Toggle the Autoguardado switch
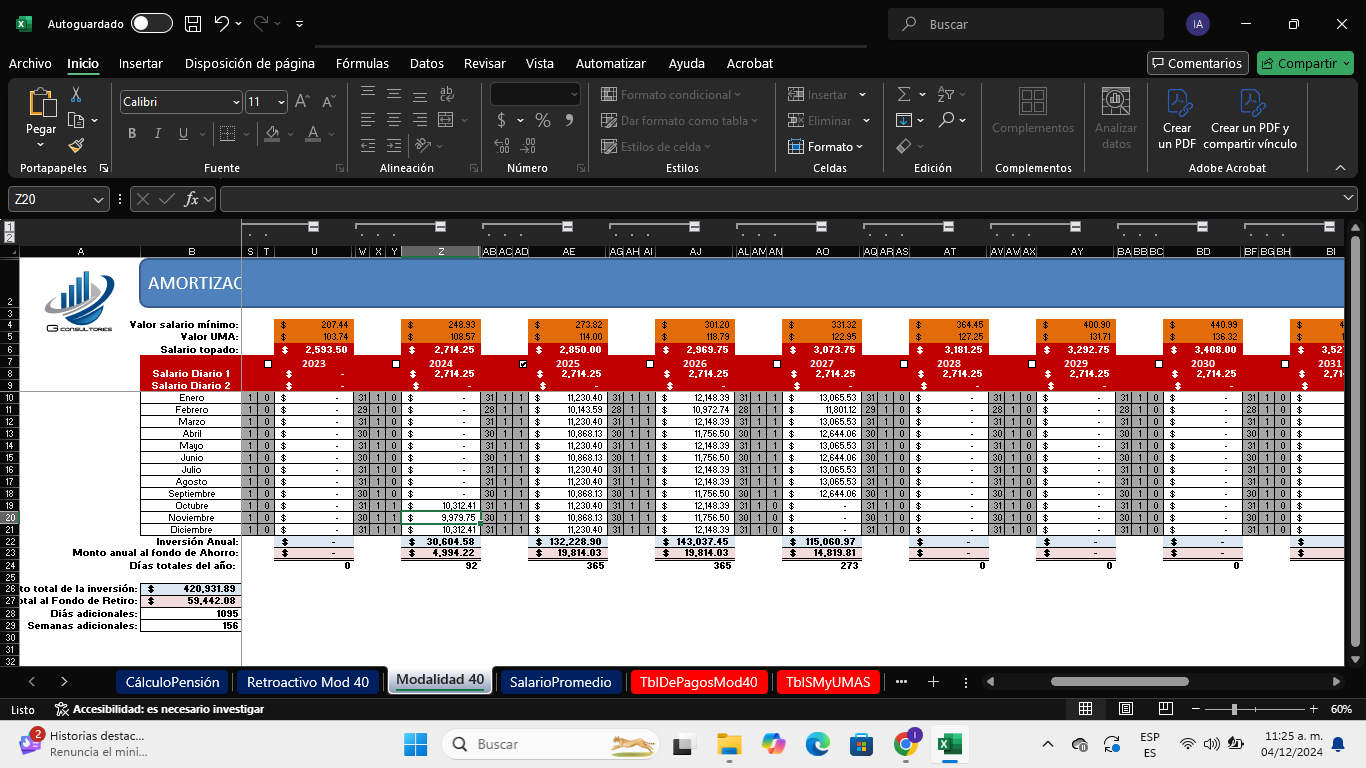The height and width of the screenshot is (768, 1366). [x=151, y=23]
